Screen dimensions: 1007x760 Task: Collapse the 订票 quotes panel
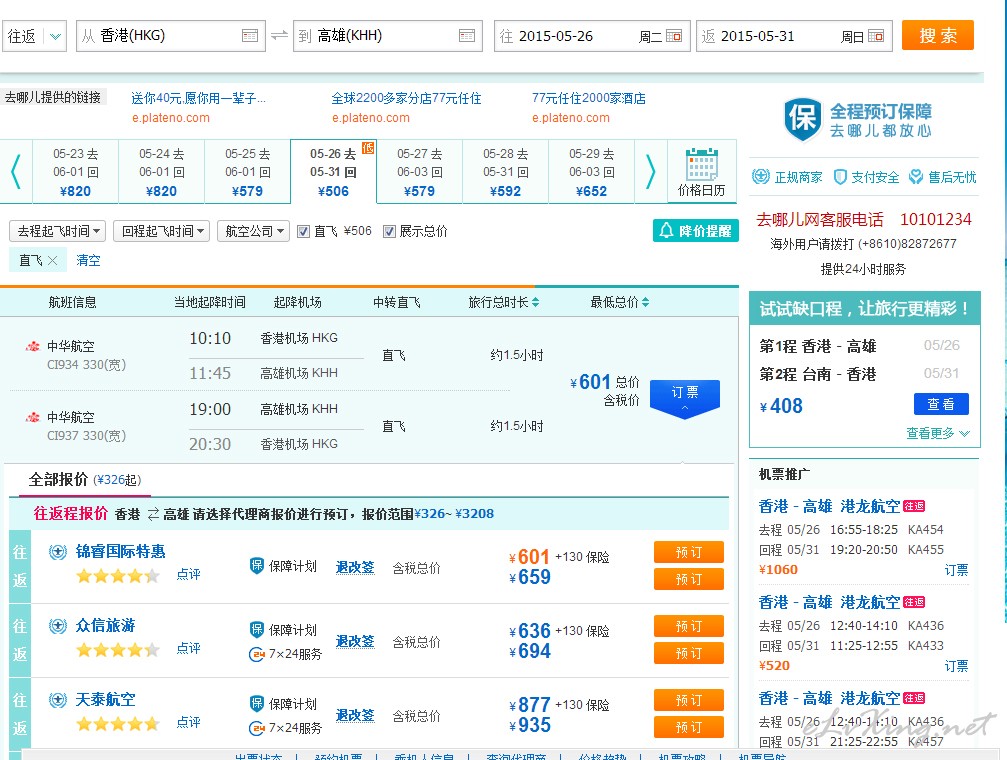tap(685, 398)
